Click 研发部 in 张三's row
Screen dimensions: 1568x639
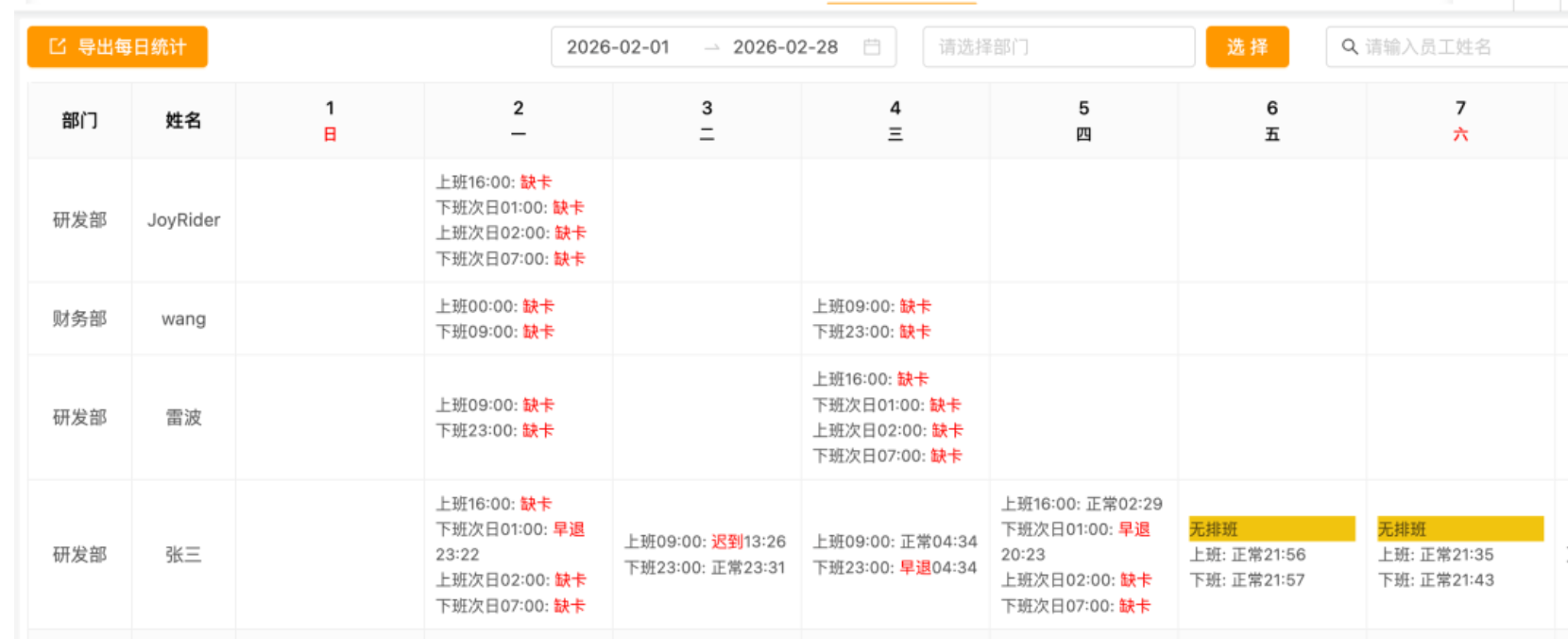79,554
